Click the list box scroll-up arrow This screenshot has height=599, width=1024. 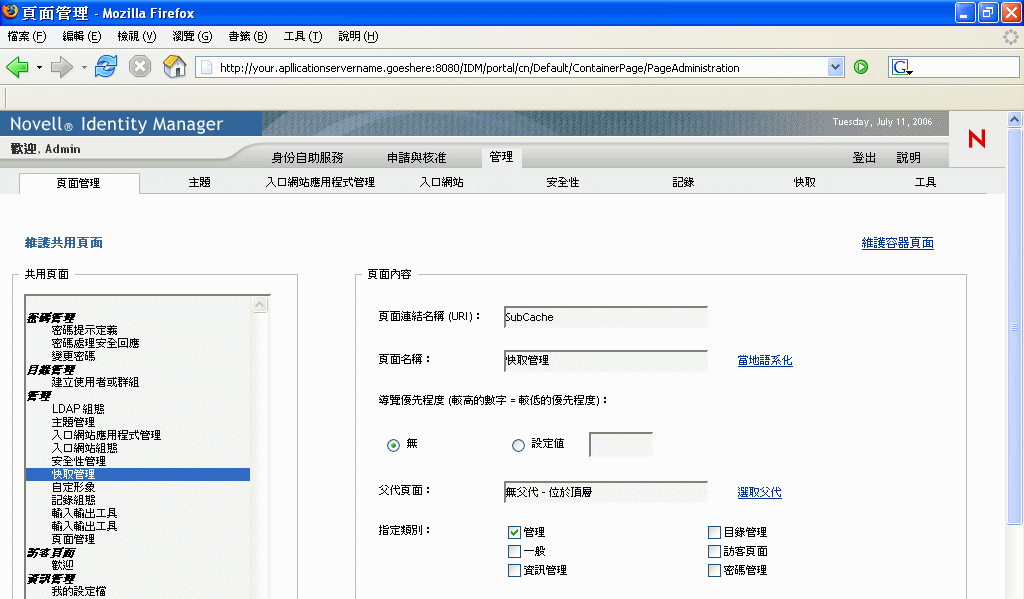coord(259,305)
